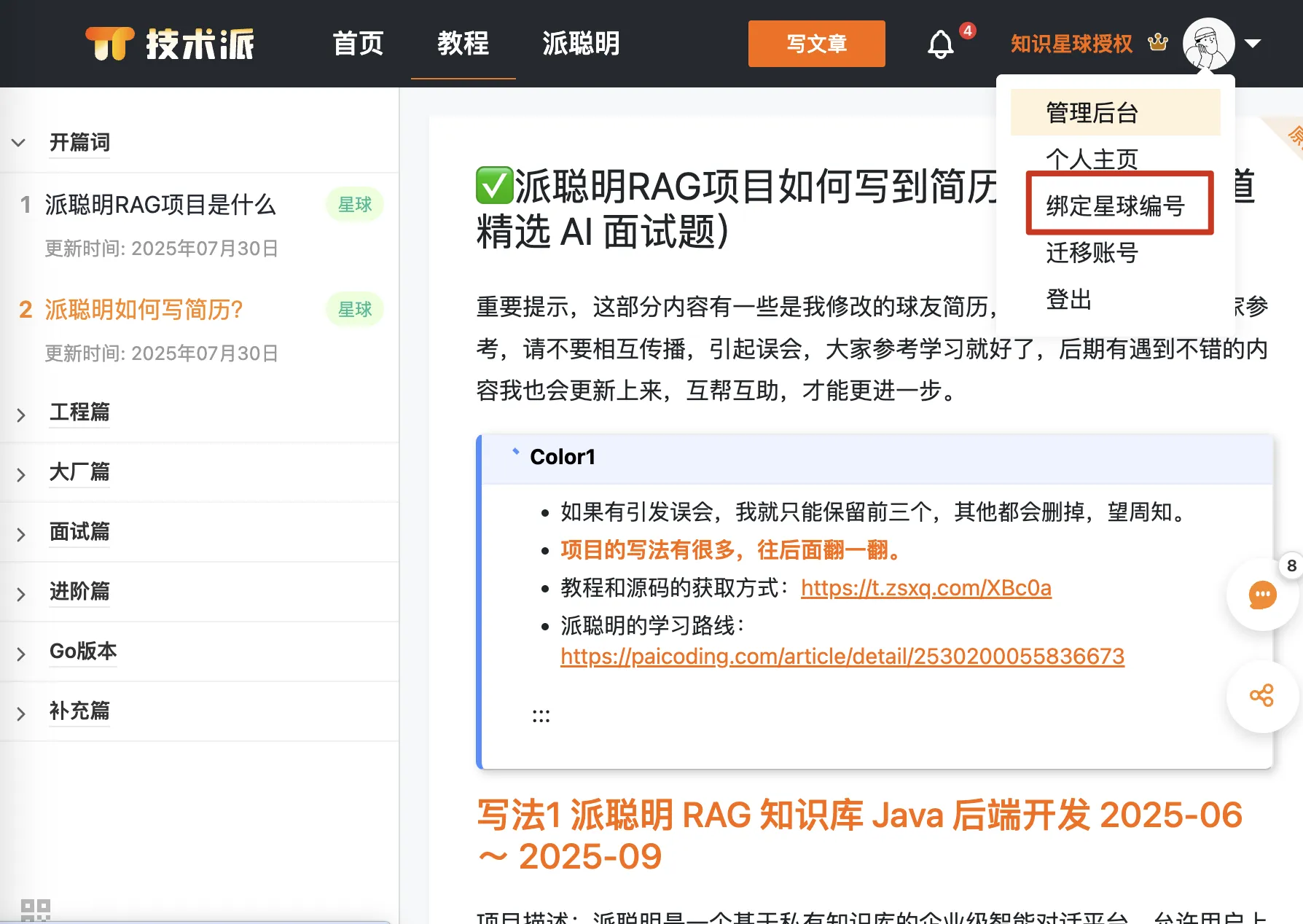
Task: Click the 技术派 logo icon
Action: click(x=110, y=44)
